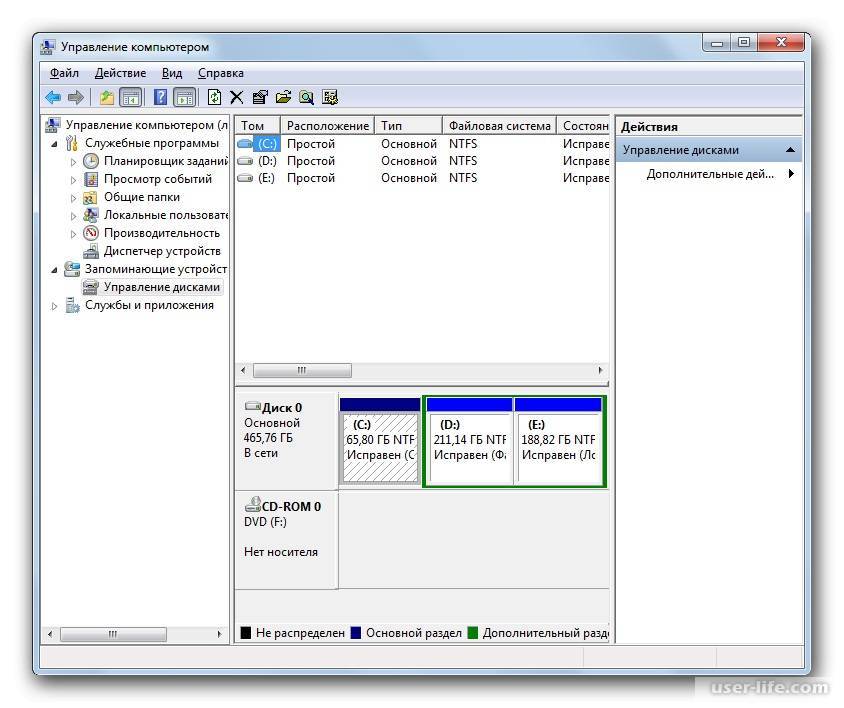Click the magnifier search toolbar icon
The width and height of the screenshot is (844, 708).
(306, 97)
